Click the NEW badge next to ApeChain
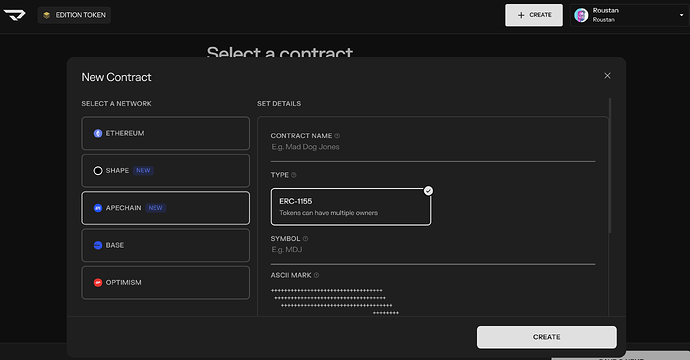This screenshot has width=690, height=360. tap(155, 208)
